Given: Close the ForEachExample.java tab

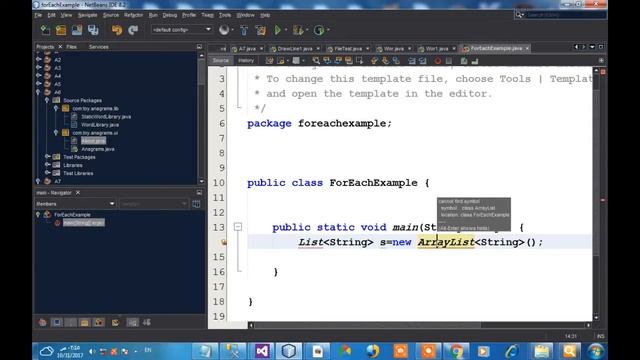Looking at the screenshot, I should coord(527,48).
